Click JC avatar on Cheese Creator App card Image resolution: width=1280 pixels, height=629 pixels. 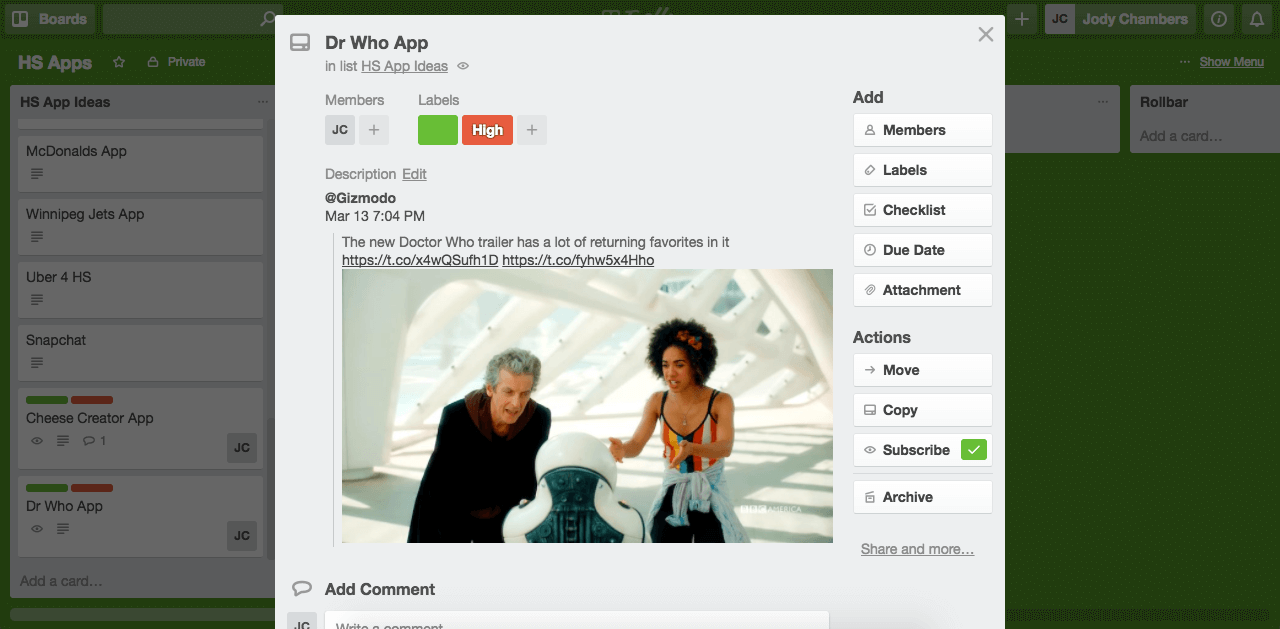(x=242, y=448)
